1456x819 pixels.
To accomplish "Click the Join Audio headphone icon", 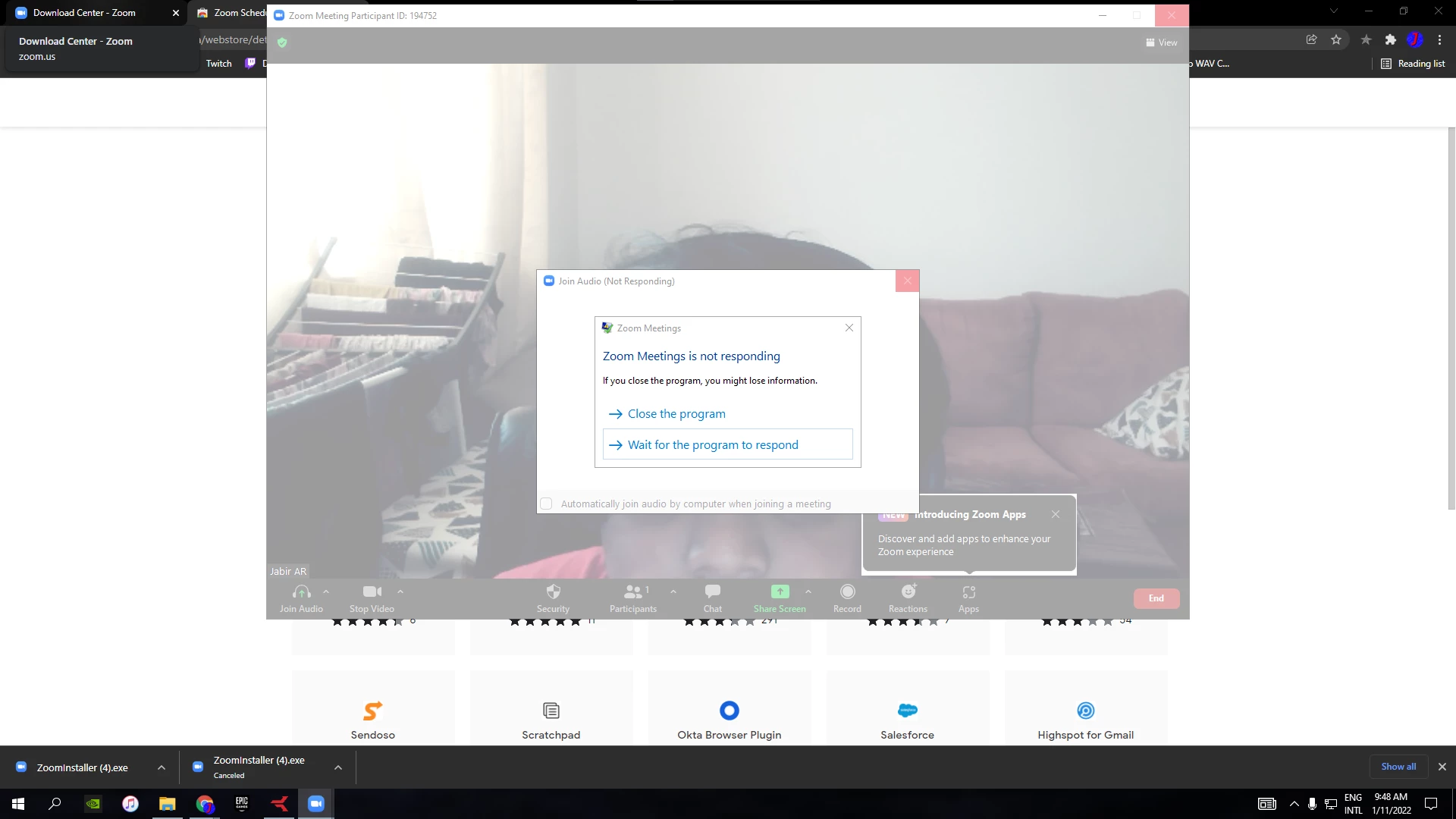I will 301,592.
